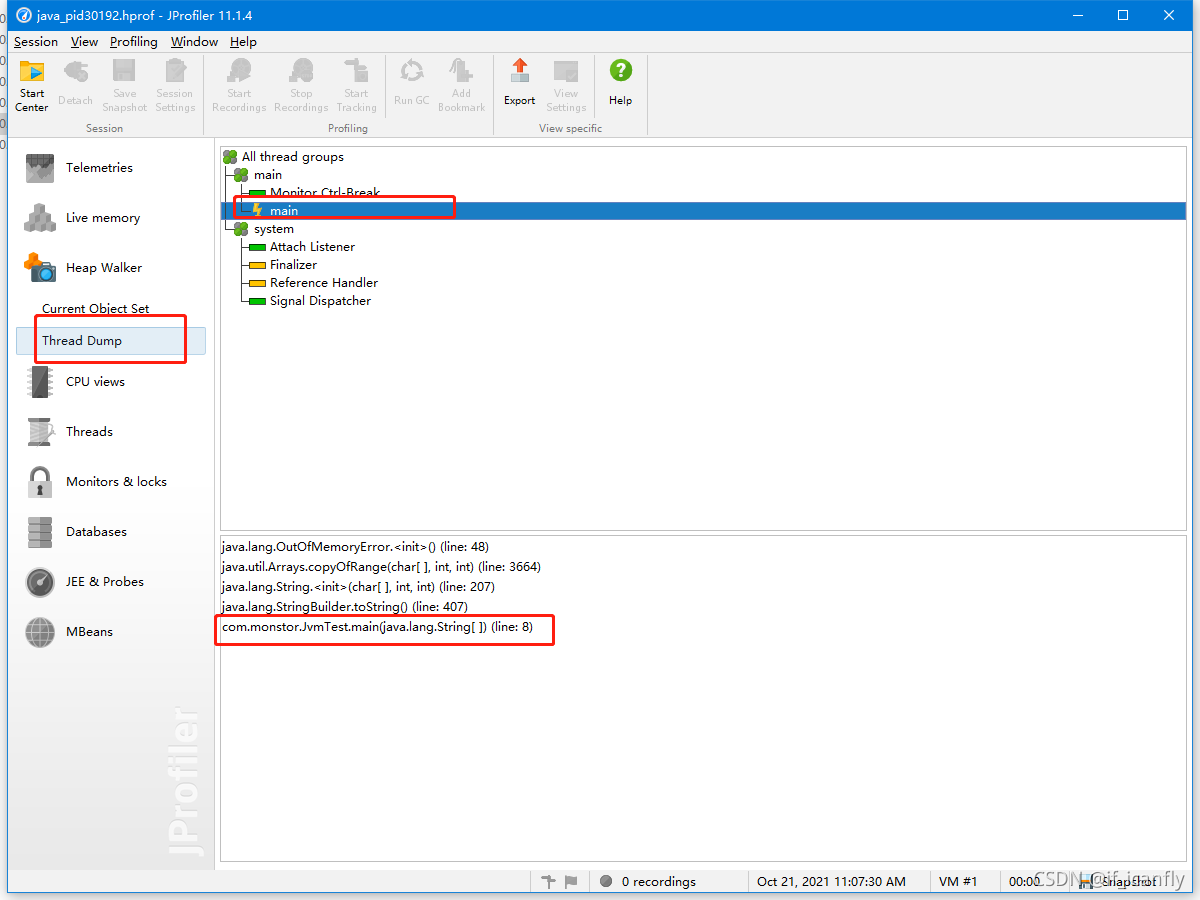Click the Run GC icon
This screenshot has width=1200, height=900.
[x=411, y=72]
